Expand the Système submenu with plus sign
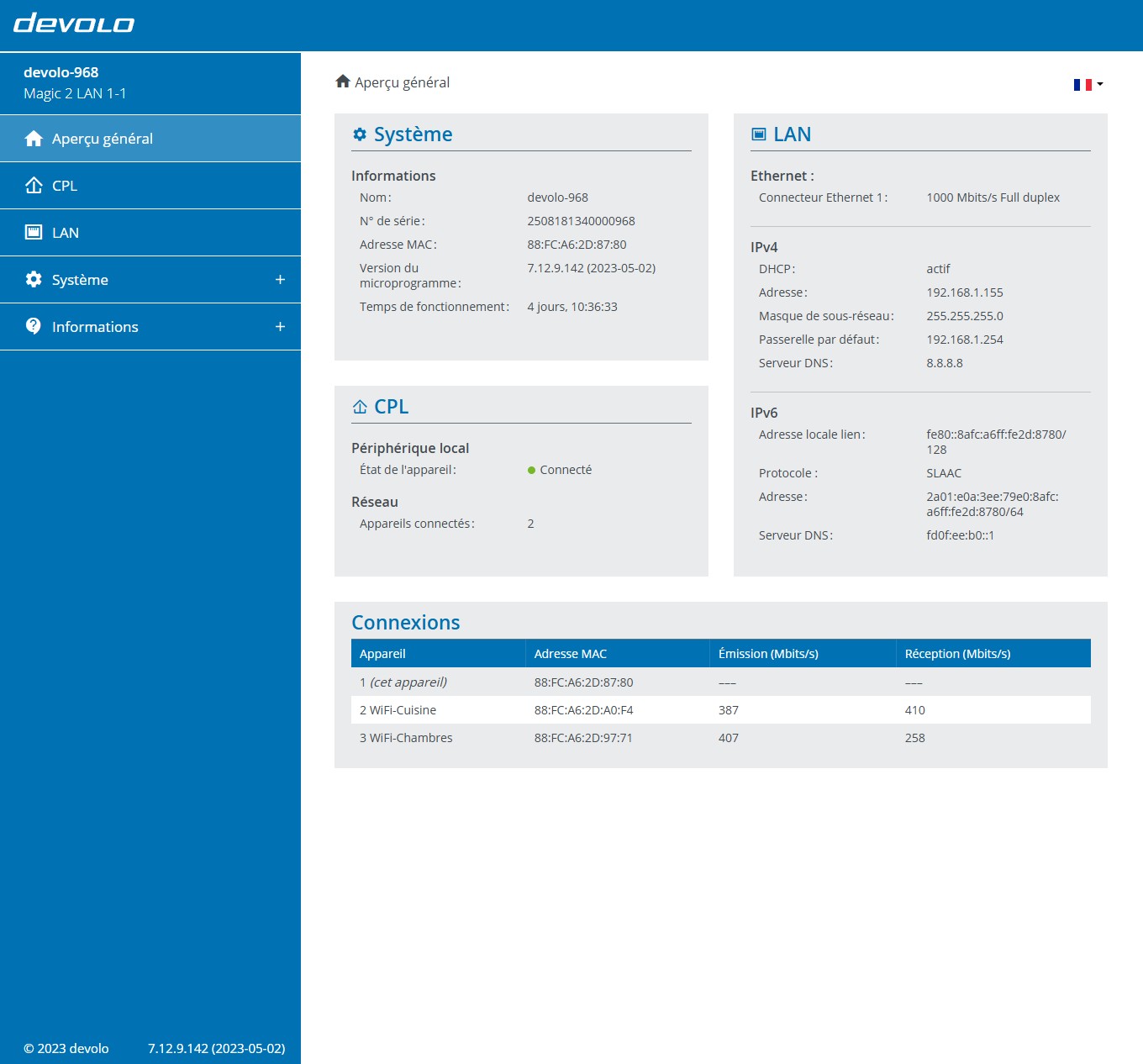 click(280, 280)
